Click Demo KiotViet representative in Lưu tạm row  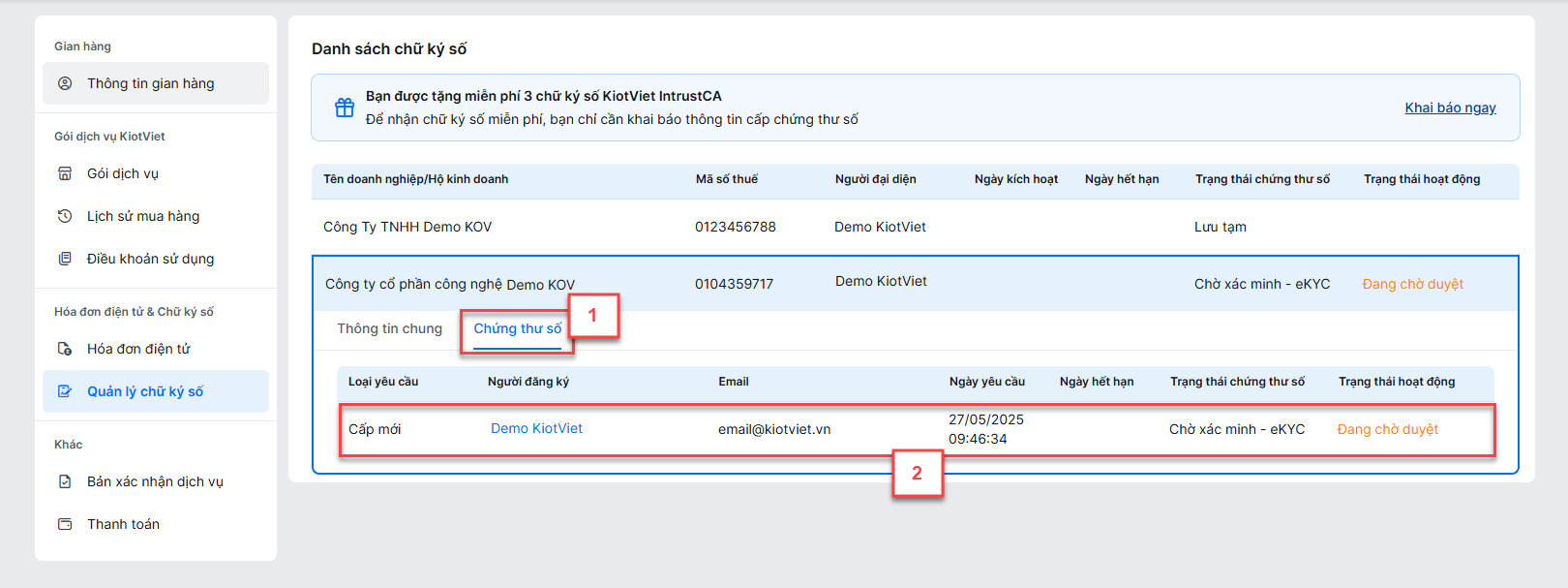pyautogui.click(x=880, y=227)
